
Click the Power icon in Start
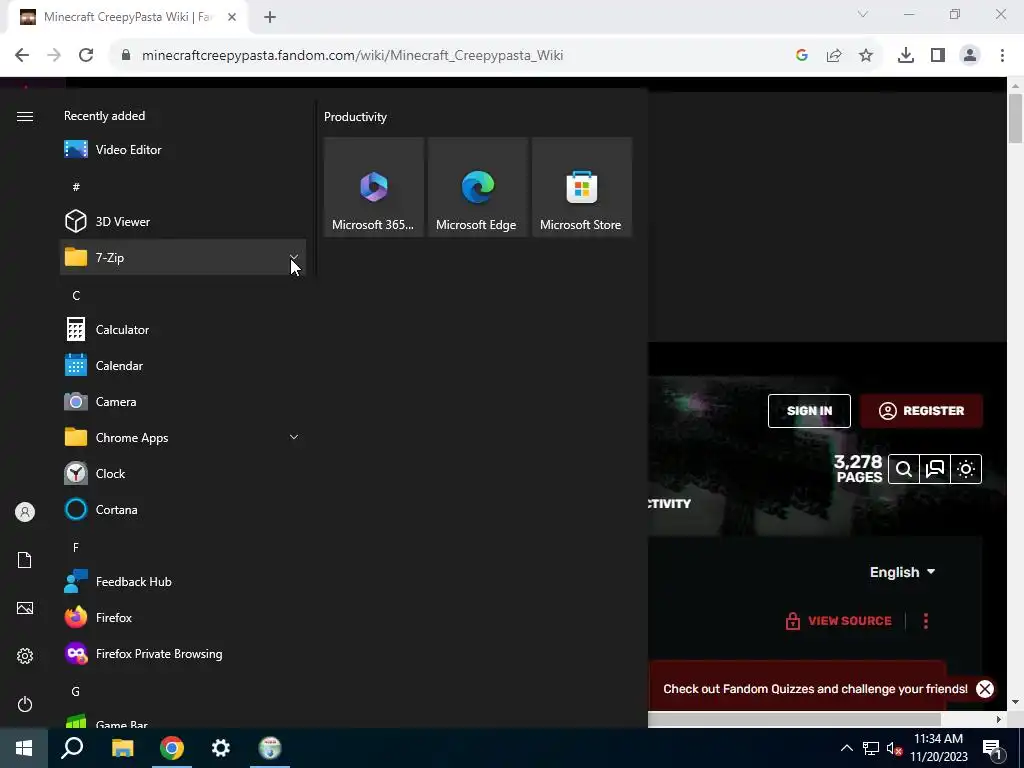25,704
